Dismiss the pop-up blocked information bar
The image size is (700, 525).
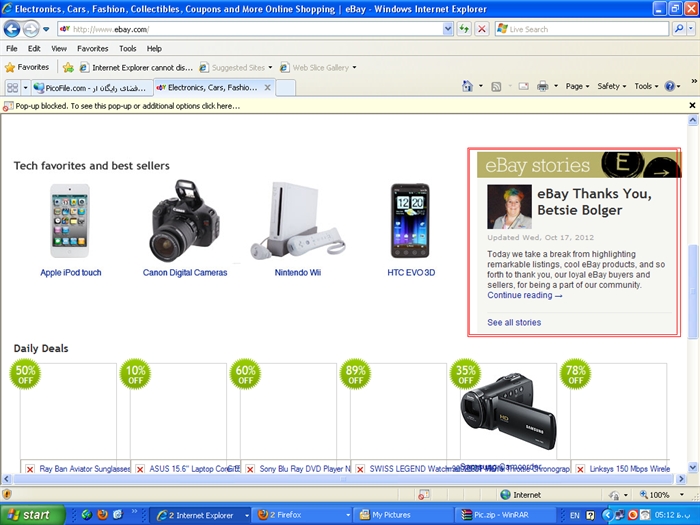(692, 105)
